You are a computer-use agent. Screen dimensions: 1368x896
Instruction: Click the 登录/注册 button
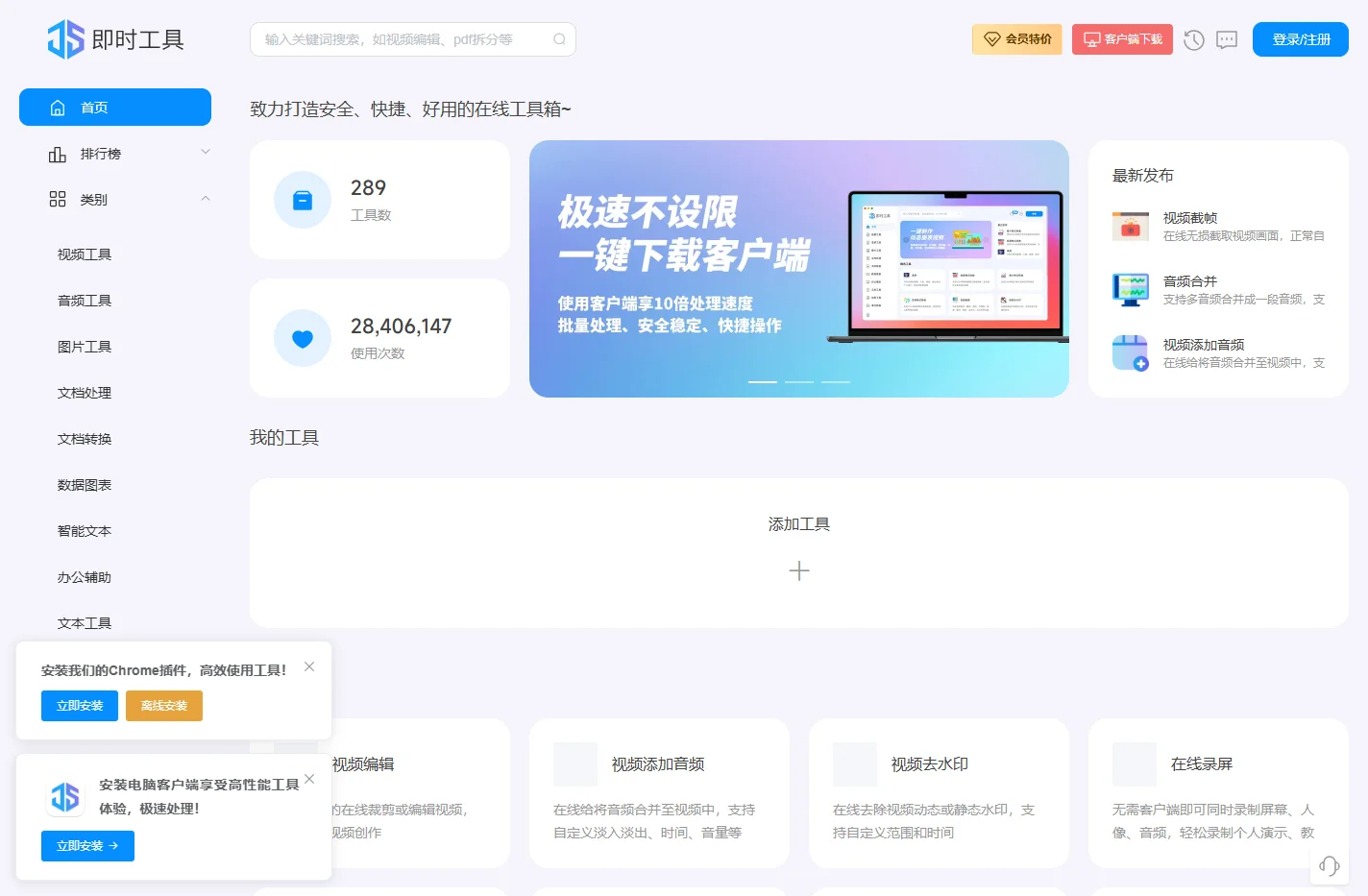[1301, 39]
